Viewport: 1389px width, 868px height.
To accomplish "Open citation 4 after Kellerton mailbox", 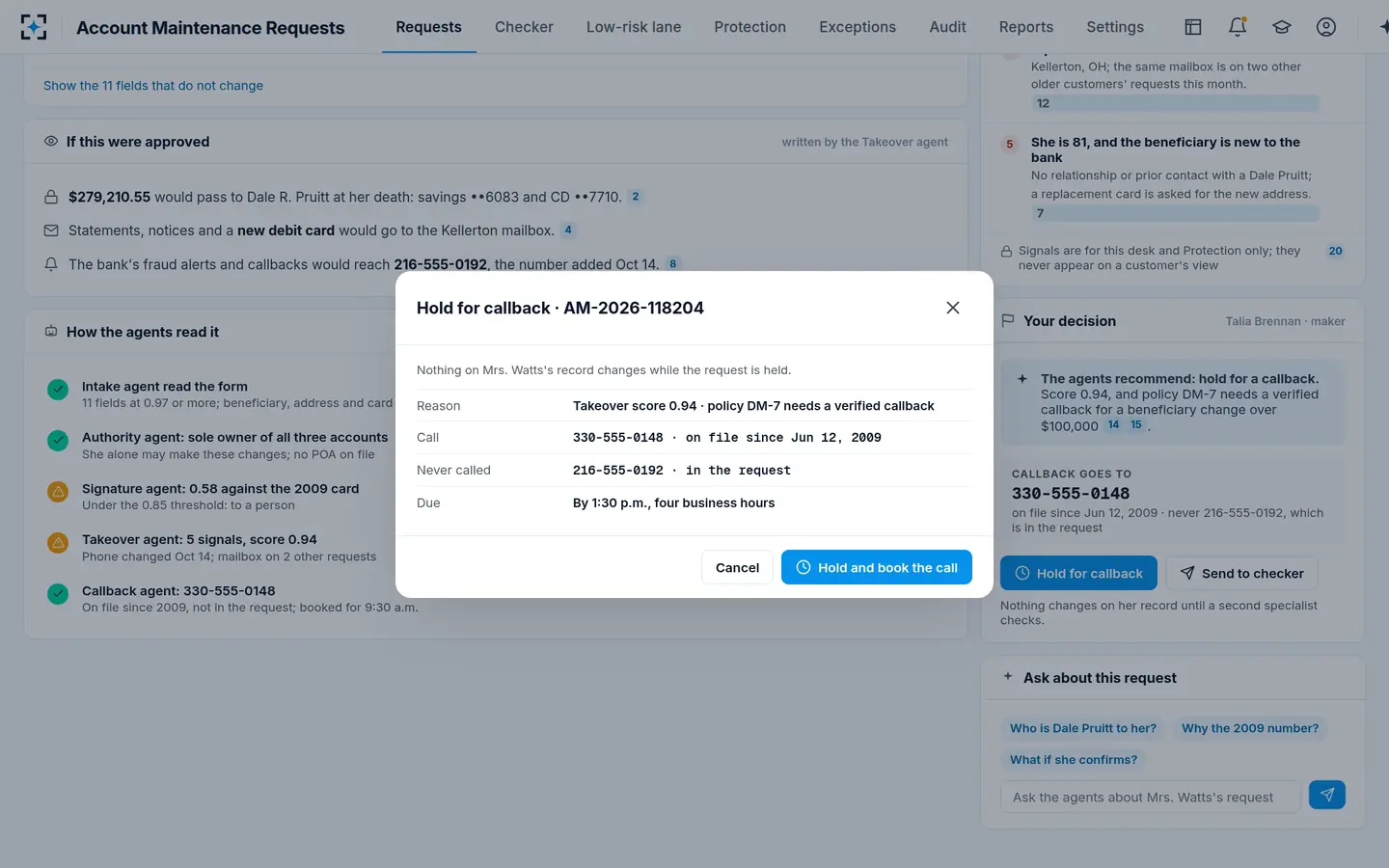I will pyautogui.click(x=568, y=231).
